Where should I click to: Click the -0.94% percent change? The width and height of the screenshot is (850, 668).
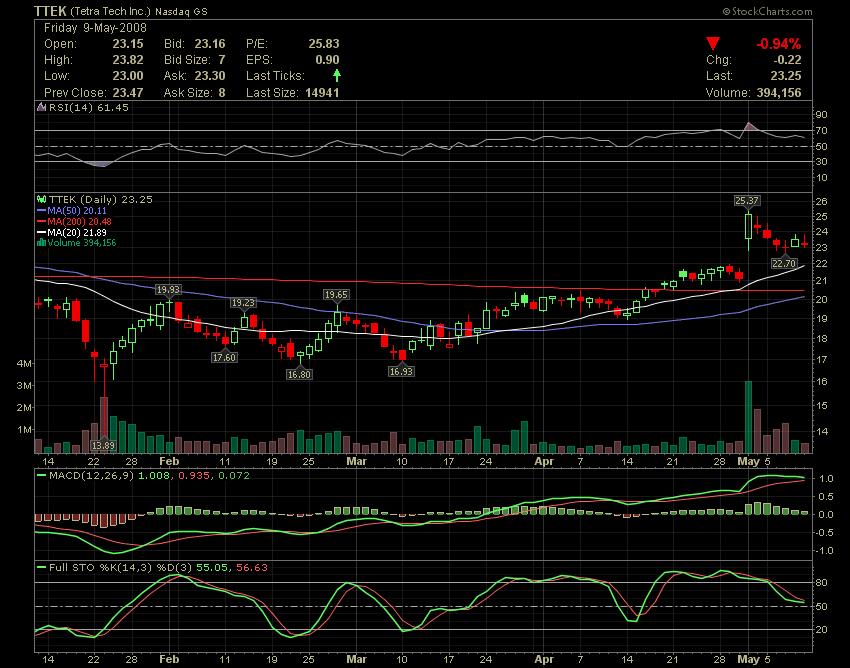(778, 44)
